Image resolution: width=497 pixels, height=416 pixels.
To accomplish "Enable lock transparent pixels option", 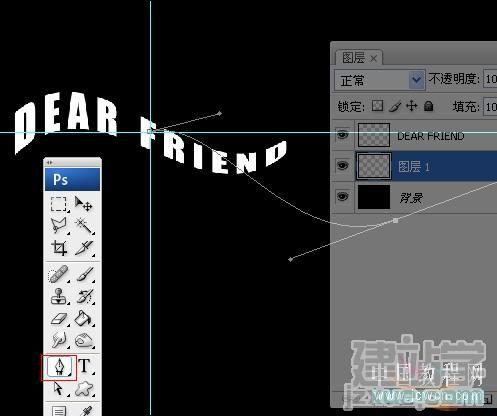I will coord(377,106).
